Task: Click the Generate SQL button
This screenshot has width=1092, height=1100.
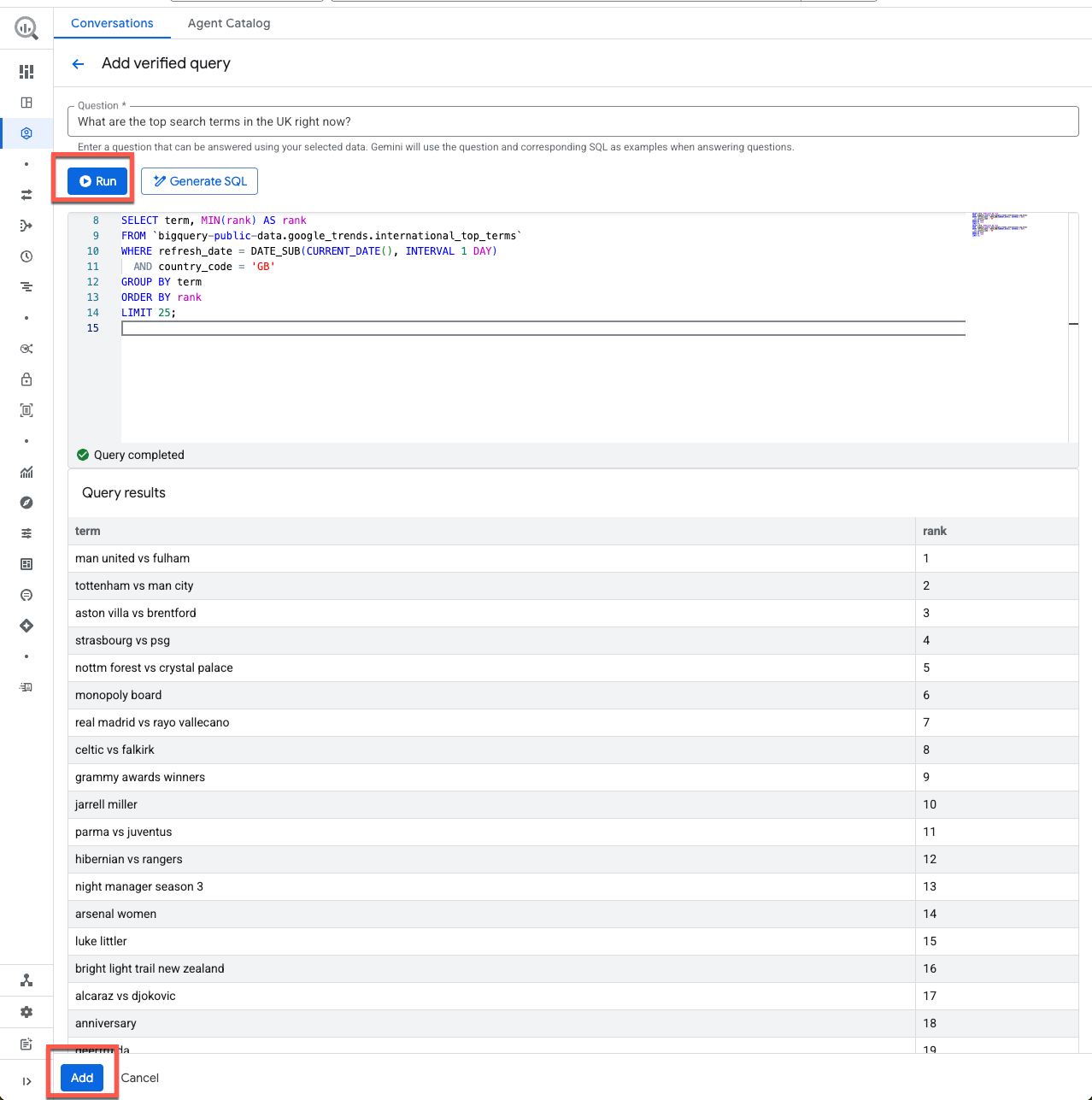Action: [x=199, y=181]
